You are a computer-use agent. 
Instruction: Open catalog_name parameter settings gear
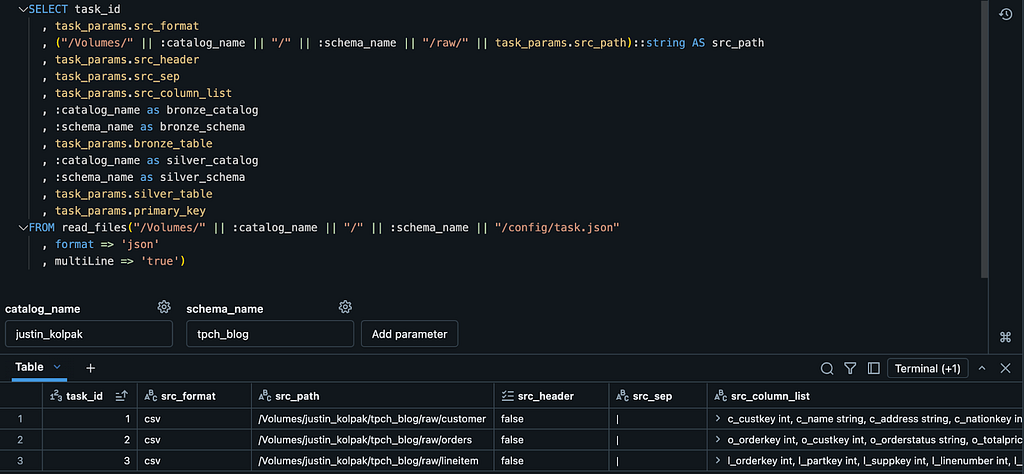[164, 307]
